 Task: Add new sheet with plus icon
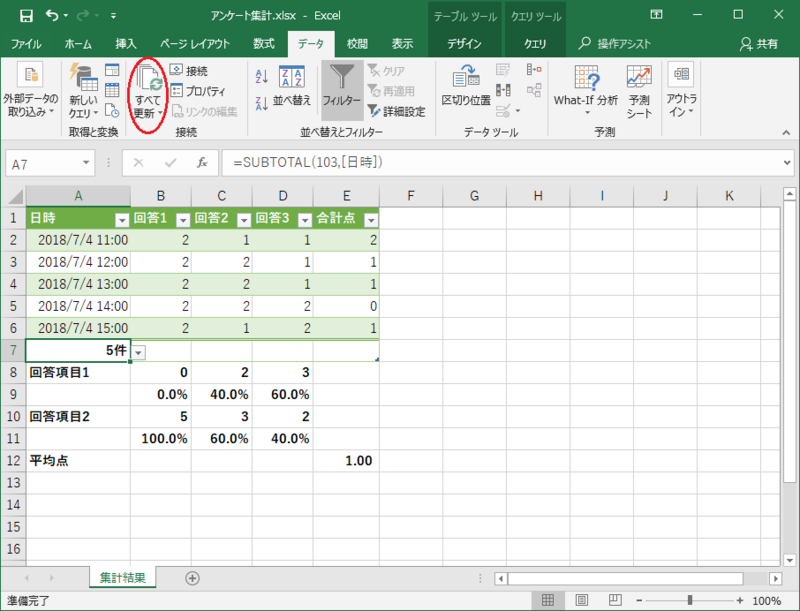coord(192,578)
